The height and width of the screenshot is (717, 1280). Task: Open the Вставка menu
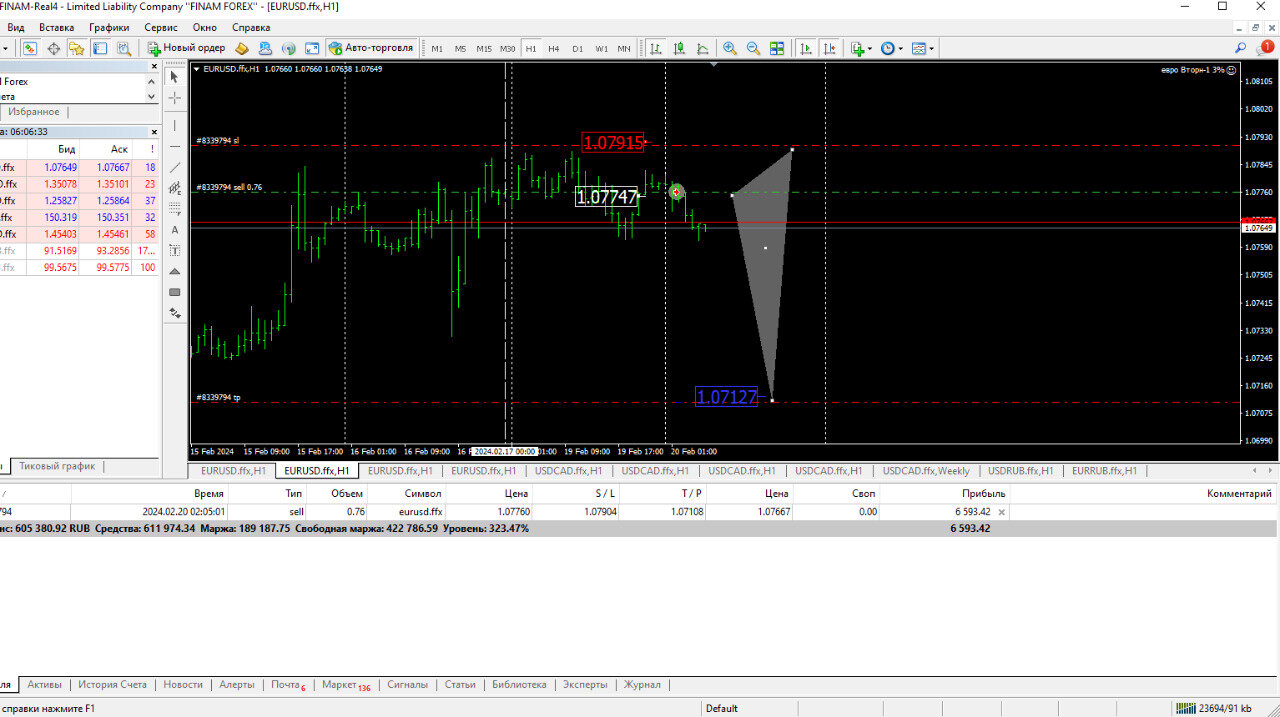pos(57,27)
